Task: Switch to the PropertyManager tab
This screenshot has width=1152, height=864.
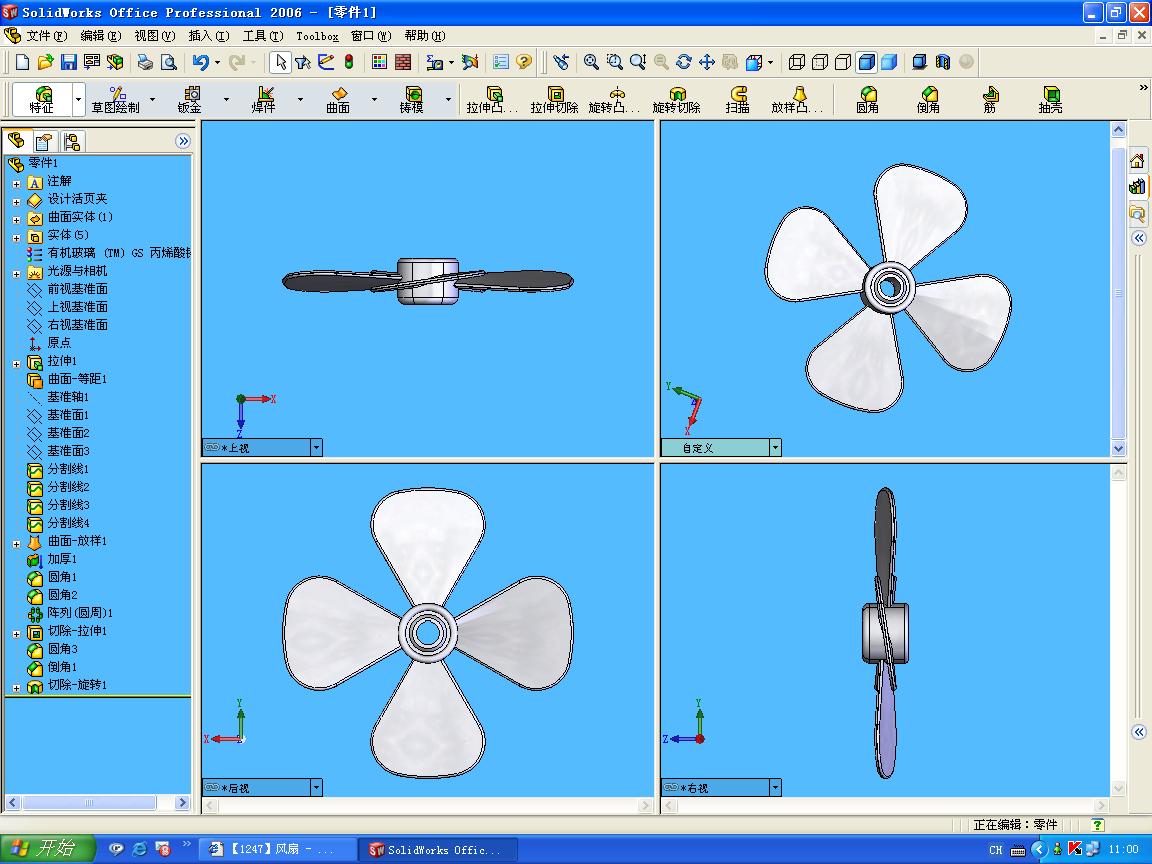Action: [x=44, y=141]
